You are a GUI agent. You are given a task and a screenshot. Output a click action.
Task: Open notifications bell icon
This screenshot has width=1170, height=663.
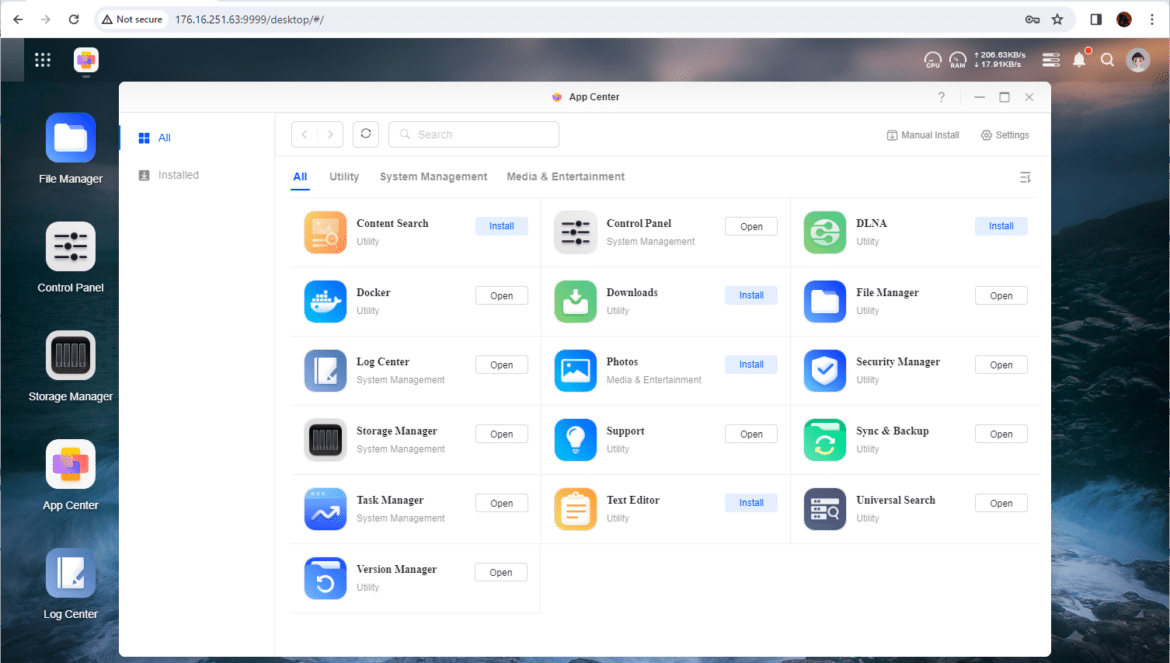click(1080, 59)
